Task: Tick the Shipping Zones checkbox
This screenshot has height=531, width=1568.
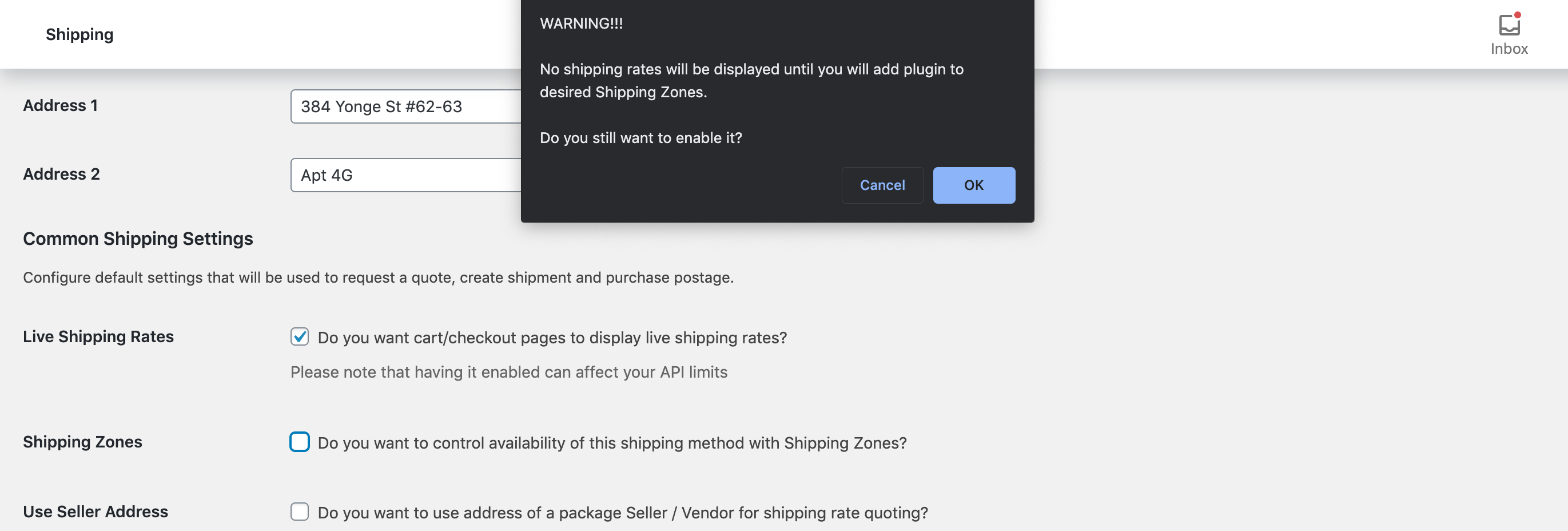Action: (x=300, y=442)
